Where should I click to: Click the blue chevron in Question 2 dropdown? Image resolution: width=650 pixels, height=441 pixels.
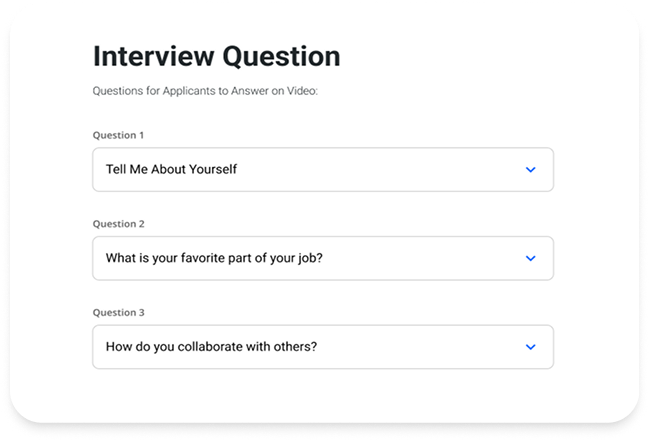[530, 258]
